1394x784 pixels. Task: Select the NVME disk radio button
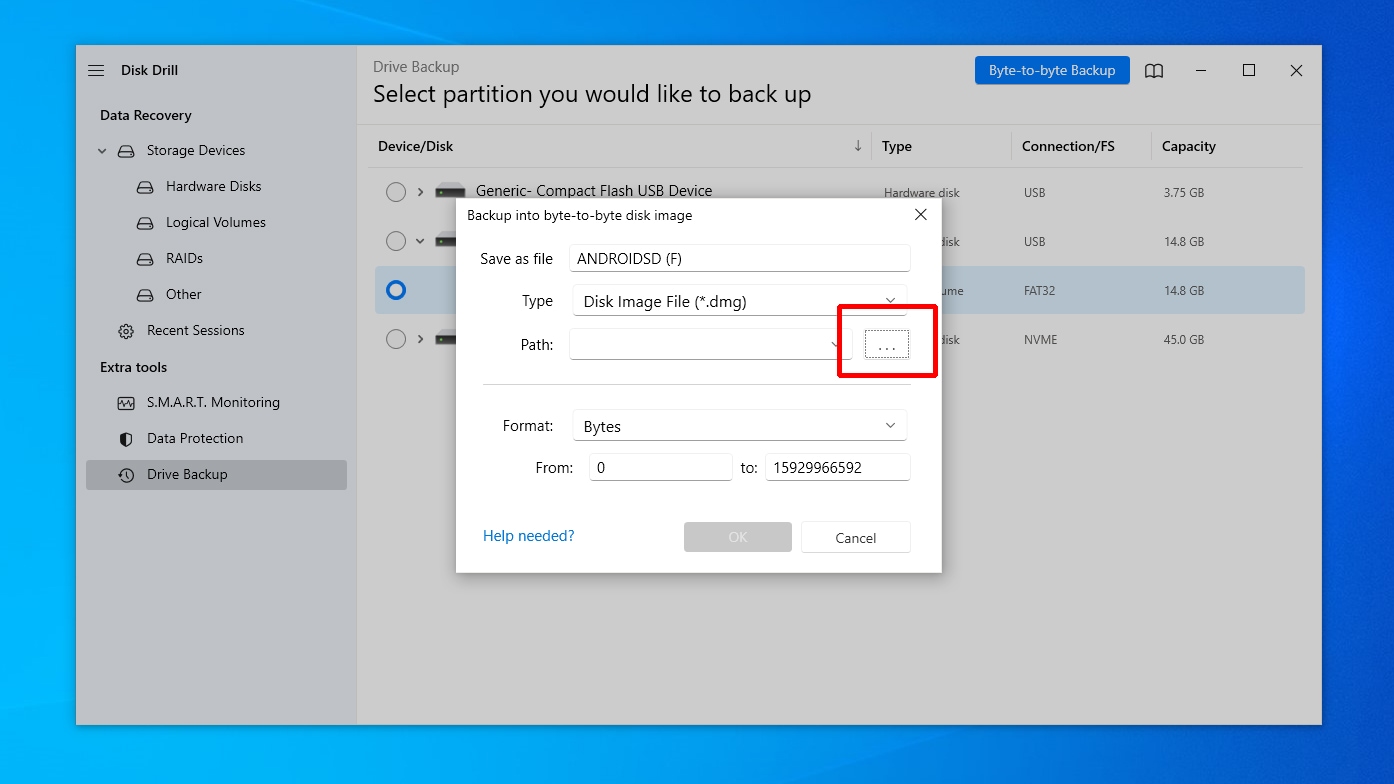click(396, 339)
